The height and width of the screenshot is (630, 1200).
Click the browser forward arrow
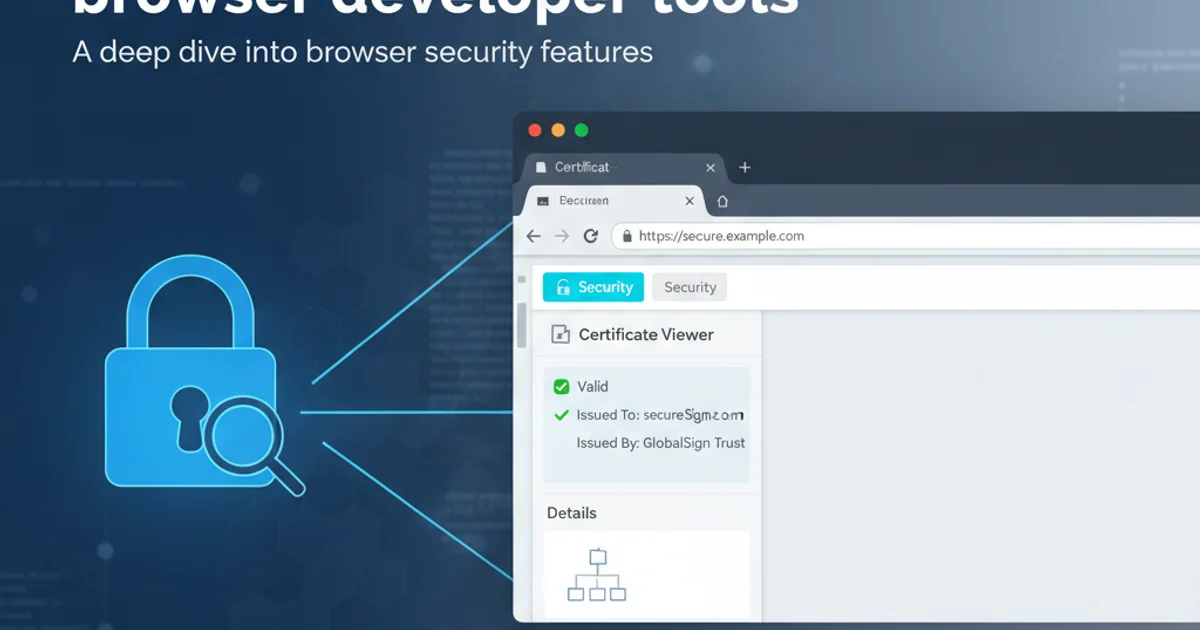562,236
